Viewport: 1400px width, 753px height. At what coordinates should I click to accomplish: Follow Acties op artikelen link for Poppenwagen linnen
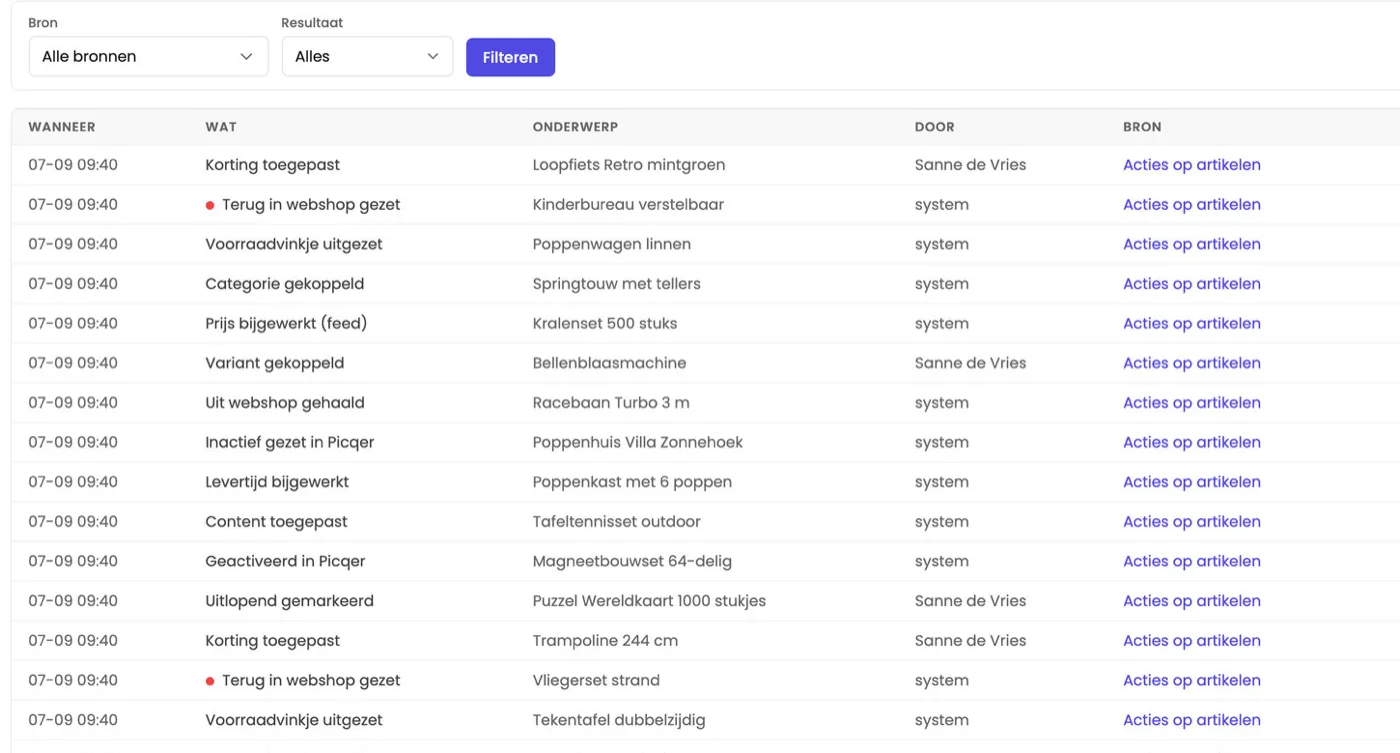[x=1191, y=244]
